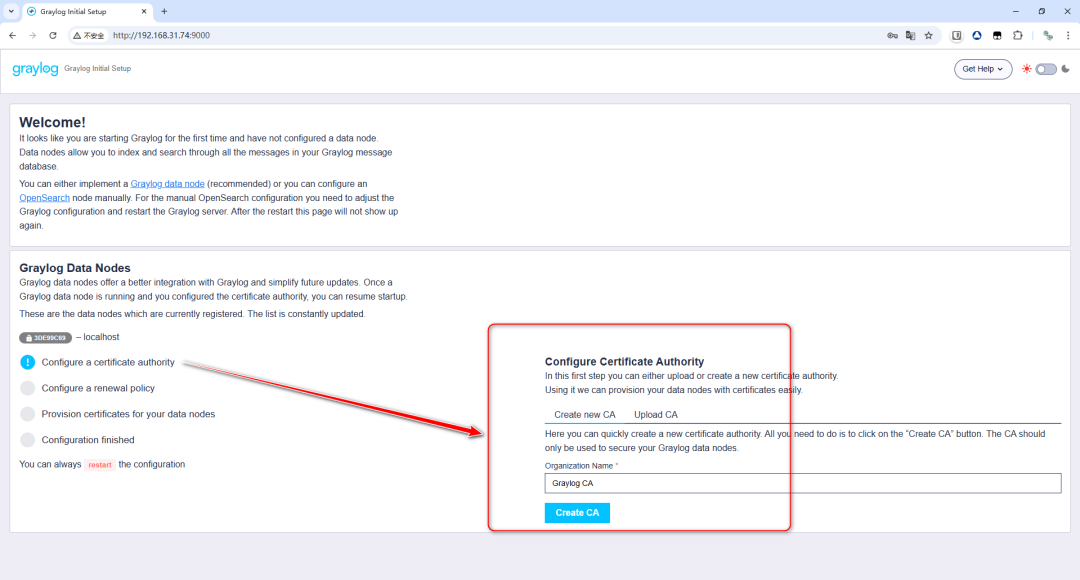The image size is (1080, 580).
Task: Open Chrome three-dot menu
Action: (x=1068, y=35)
